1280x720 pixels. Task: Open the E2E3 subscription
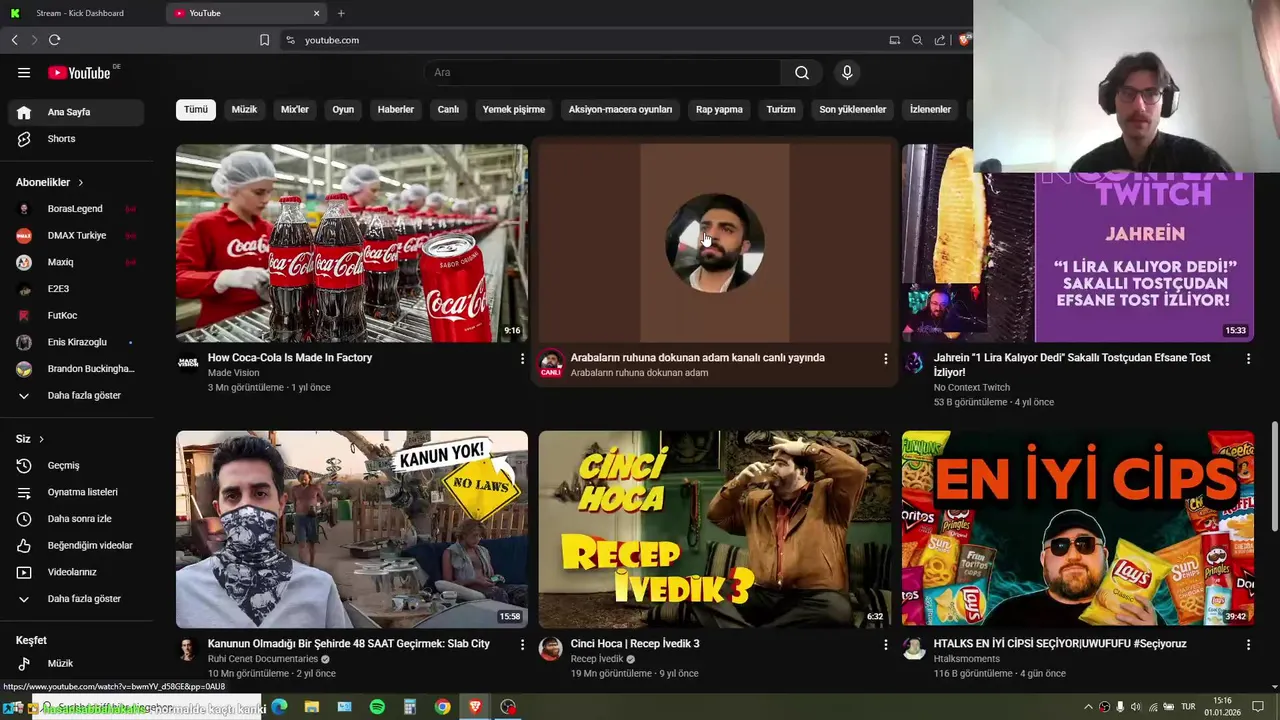76,289
